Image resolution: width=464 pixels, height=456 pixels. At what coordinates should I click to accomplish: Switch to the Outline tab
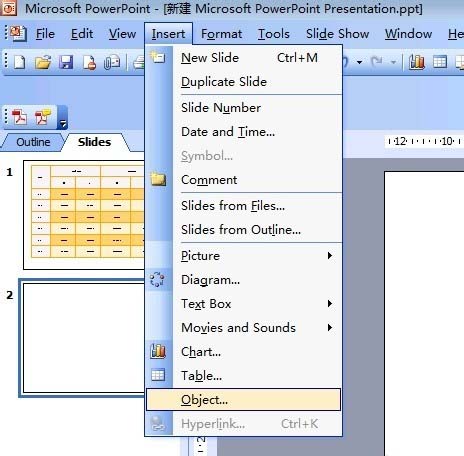(33, 142)
